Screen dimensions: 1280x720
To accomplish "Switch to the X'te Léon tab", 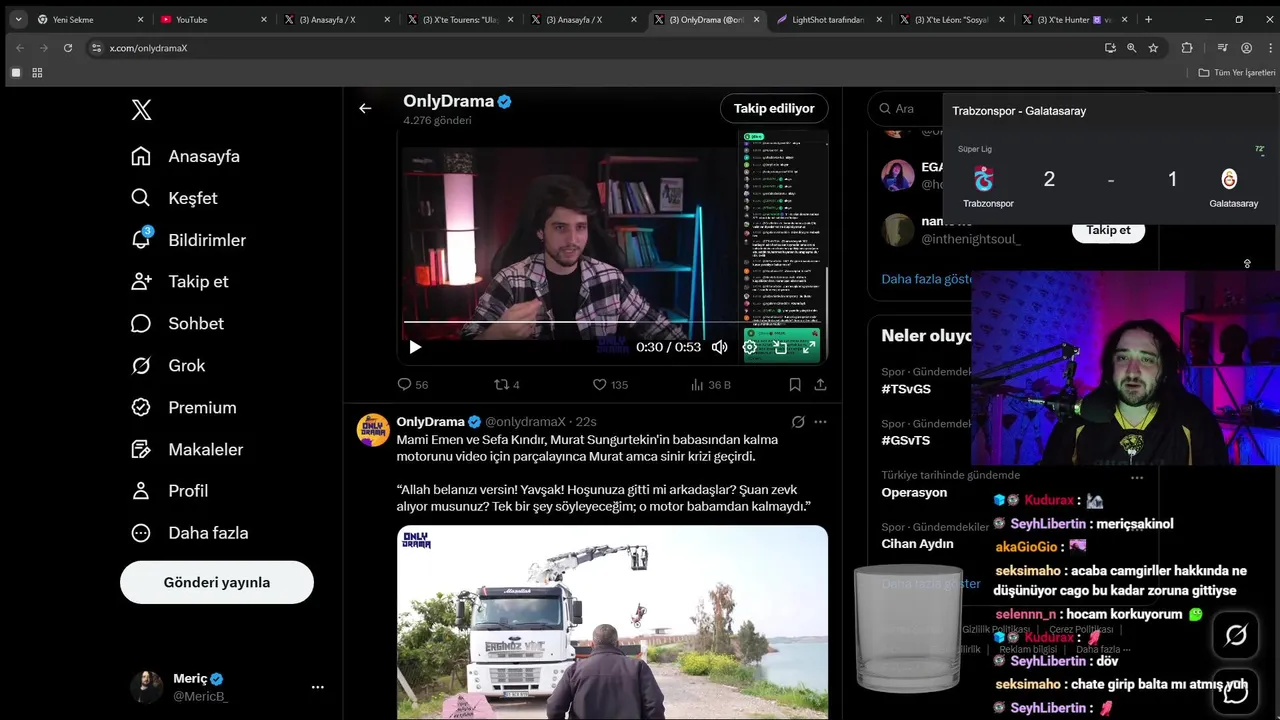I will click(954, 19).
